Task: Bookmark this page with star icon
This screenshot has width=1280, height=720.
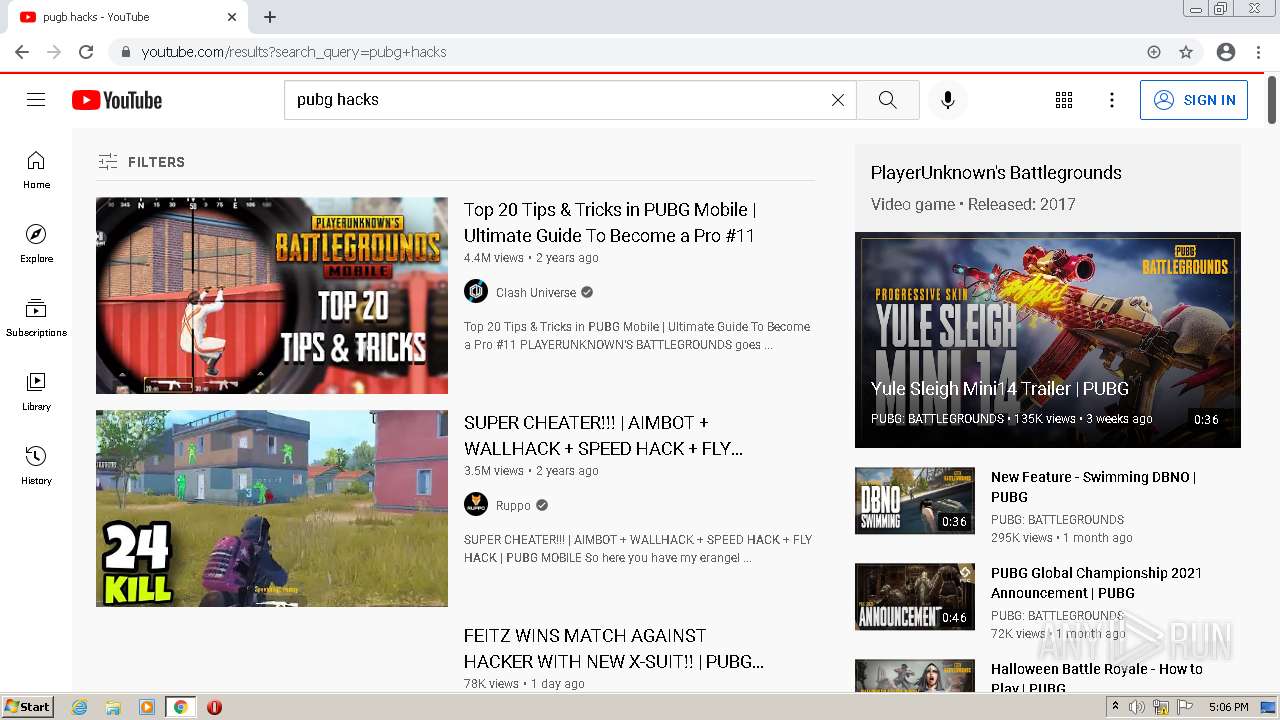Action: click(x=1186, y=52)
